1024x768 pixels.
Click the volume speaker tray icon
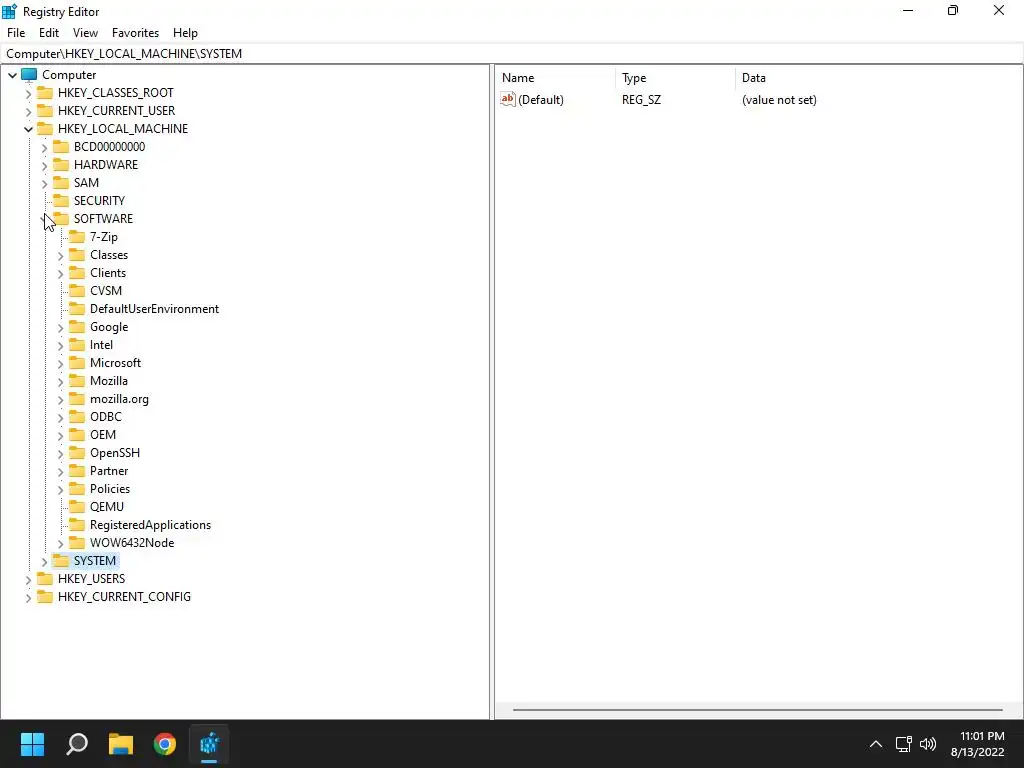point(927,744)
